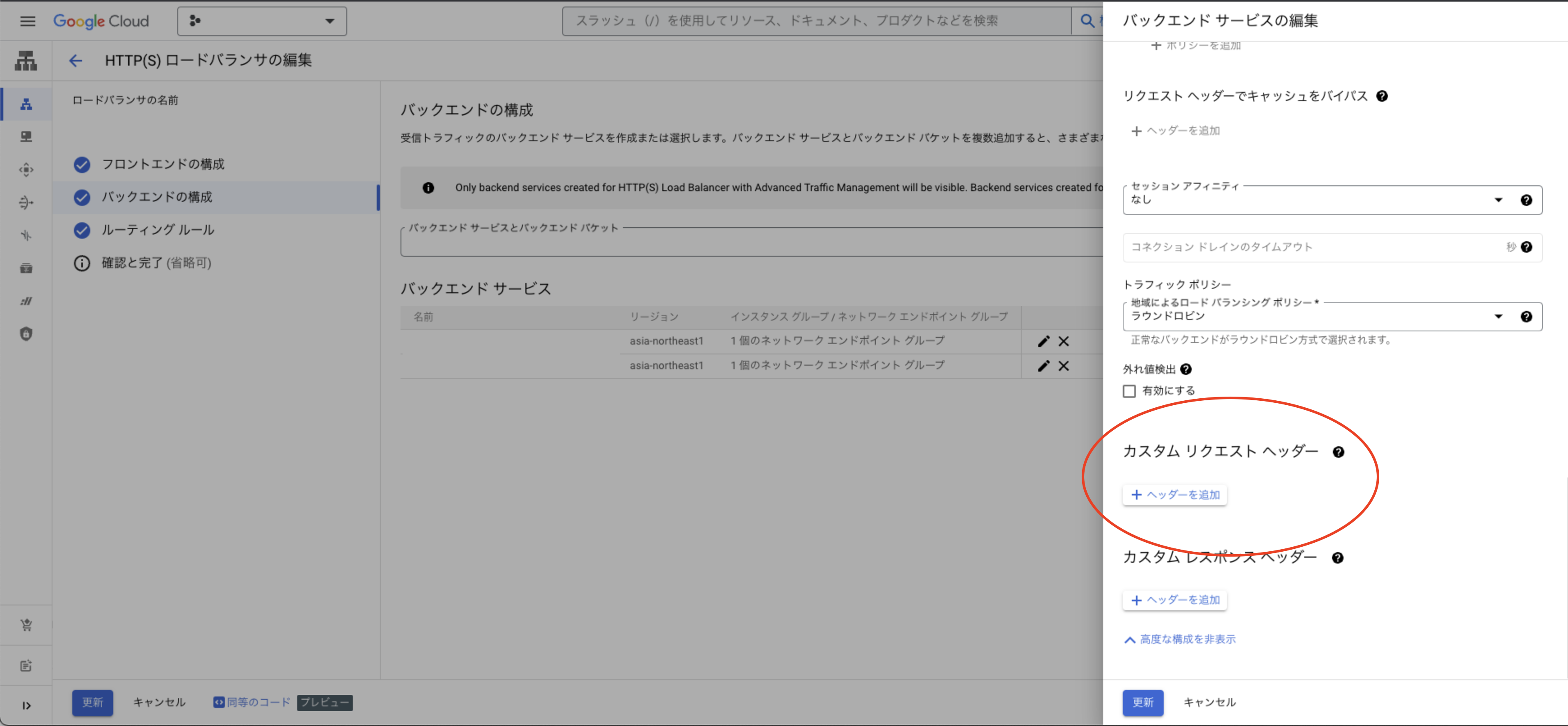Click the X delete icon on second asia-northeast1 backend

[x=1064, y=366]
